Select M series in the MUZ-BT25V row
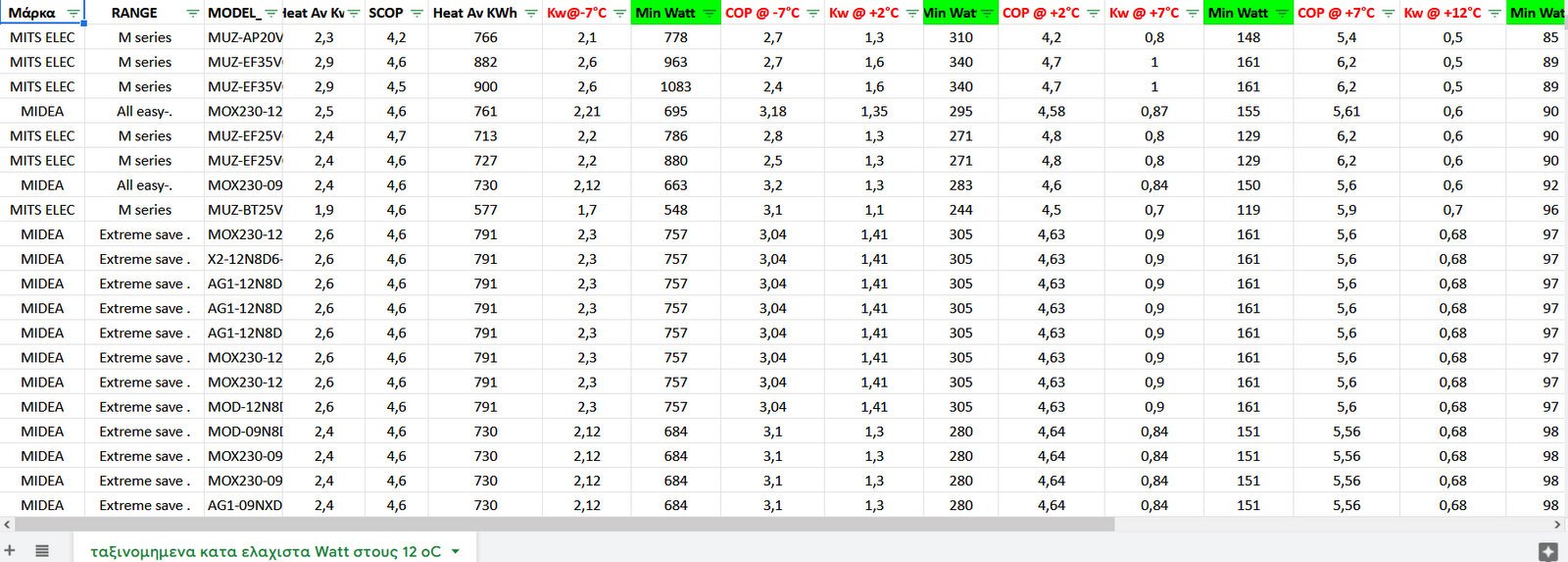The width and height of the screenshot is (1568, 562). pyautogui.click(x=144, y=210)
